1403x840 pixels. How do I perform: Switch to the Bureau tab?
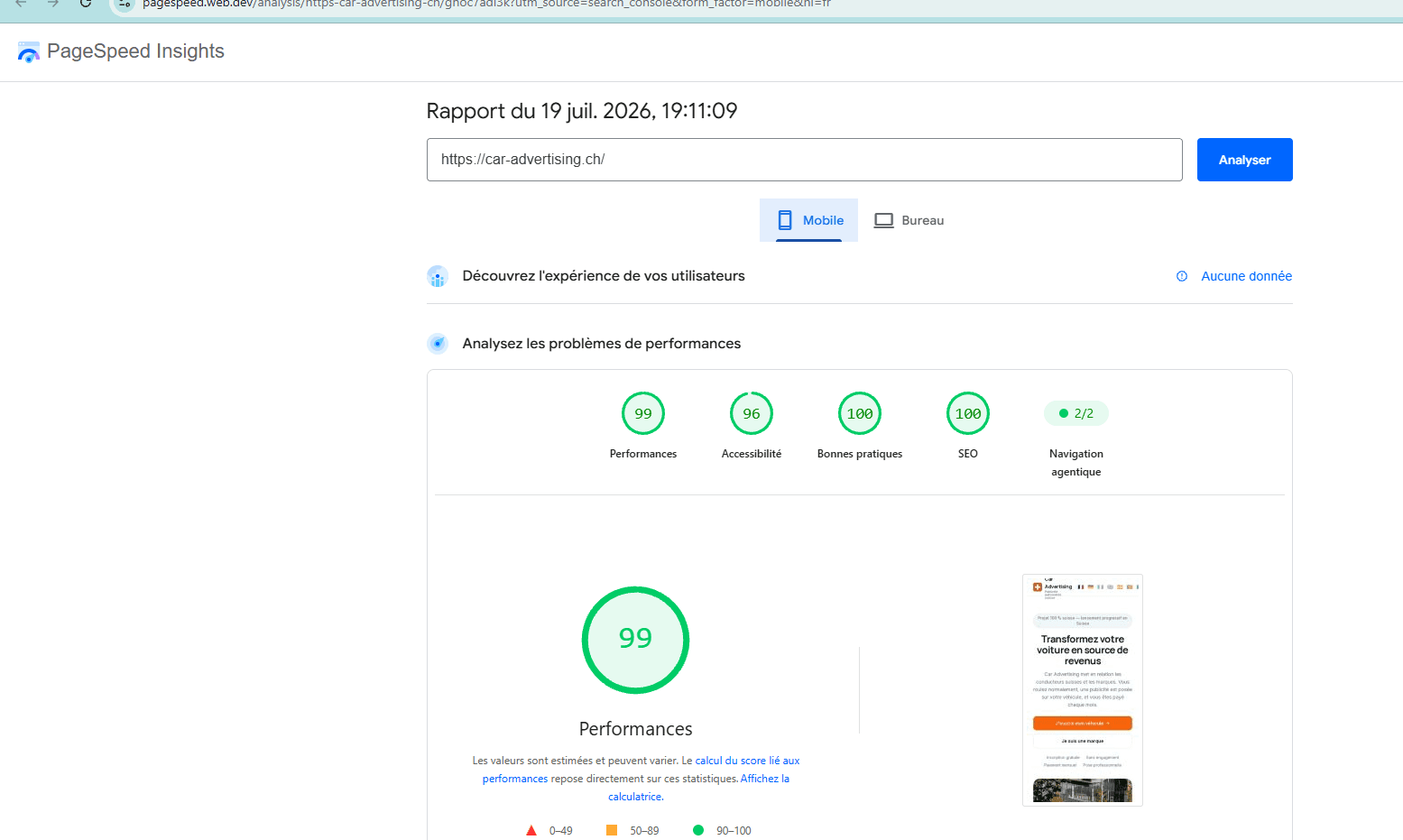point(909,220)
